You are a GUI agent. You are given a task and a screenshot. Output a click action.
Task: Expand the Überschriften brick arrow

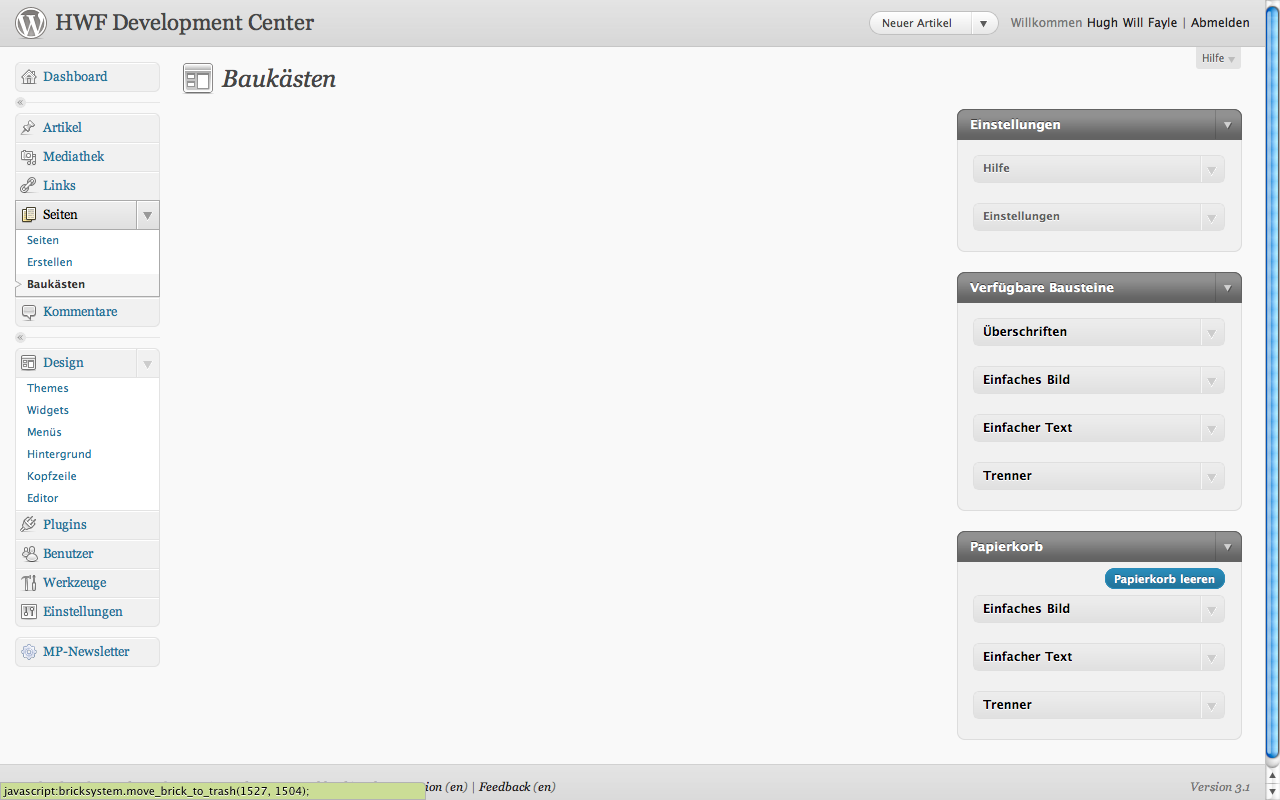point(1211,332)
